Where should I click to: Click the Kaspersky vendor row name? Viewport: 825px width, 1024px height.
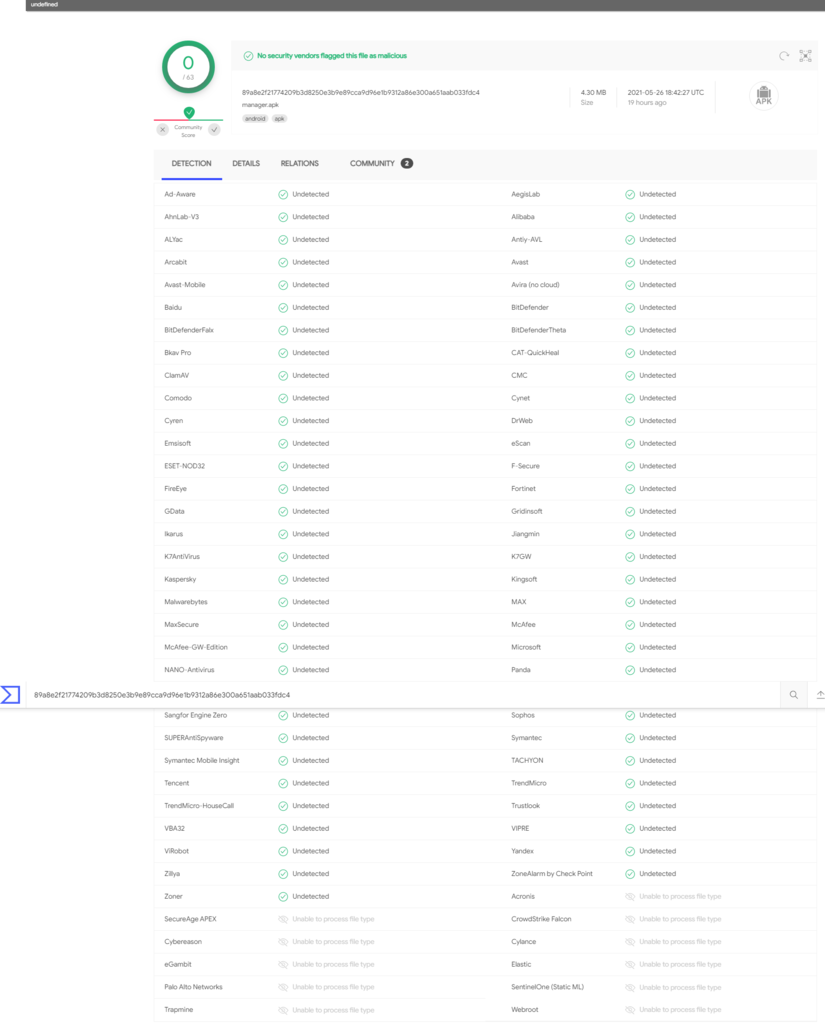click(181, 579)
